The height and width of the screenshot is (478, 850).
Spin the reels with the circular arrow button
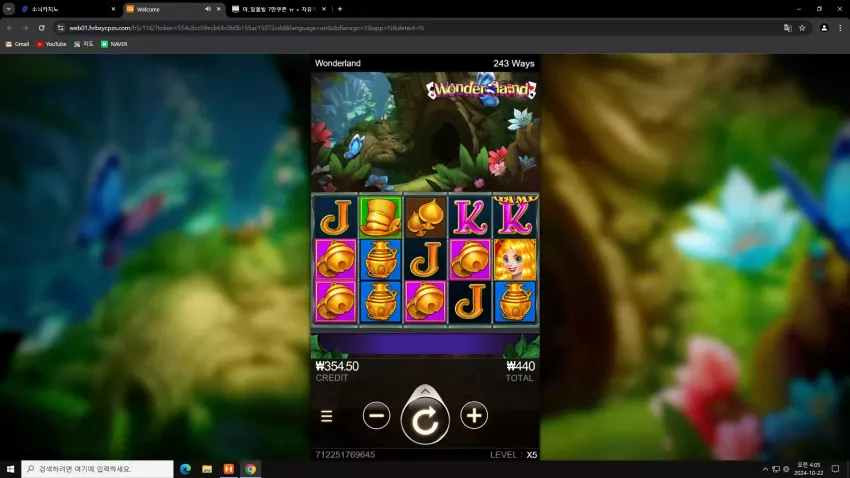click(424, 420)
